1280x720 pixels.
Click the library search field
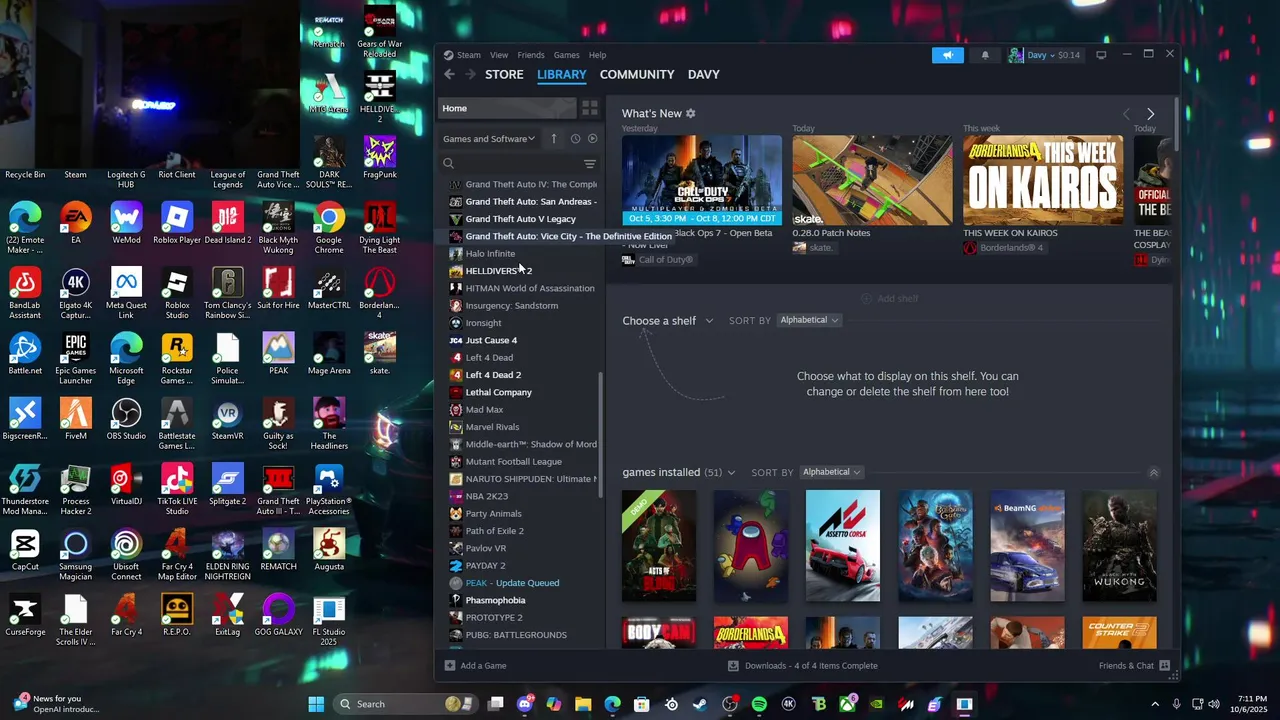tap(510, 164)
